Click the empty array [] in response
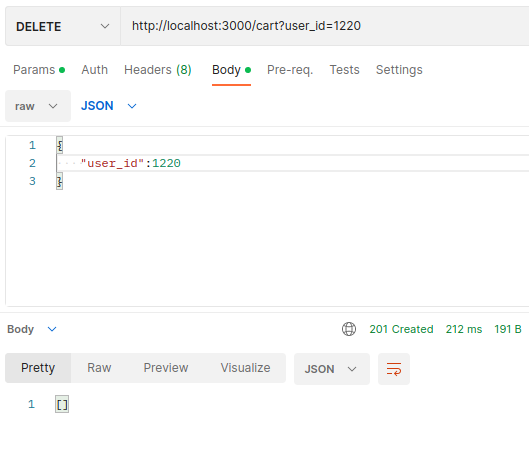This screenshot has width=529, height=467. 62,404
